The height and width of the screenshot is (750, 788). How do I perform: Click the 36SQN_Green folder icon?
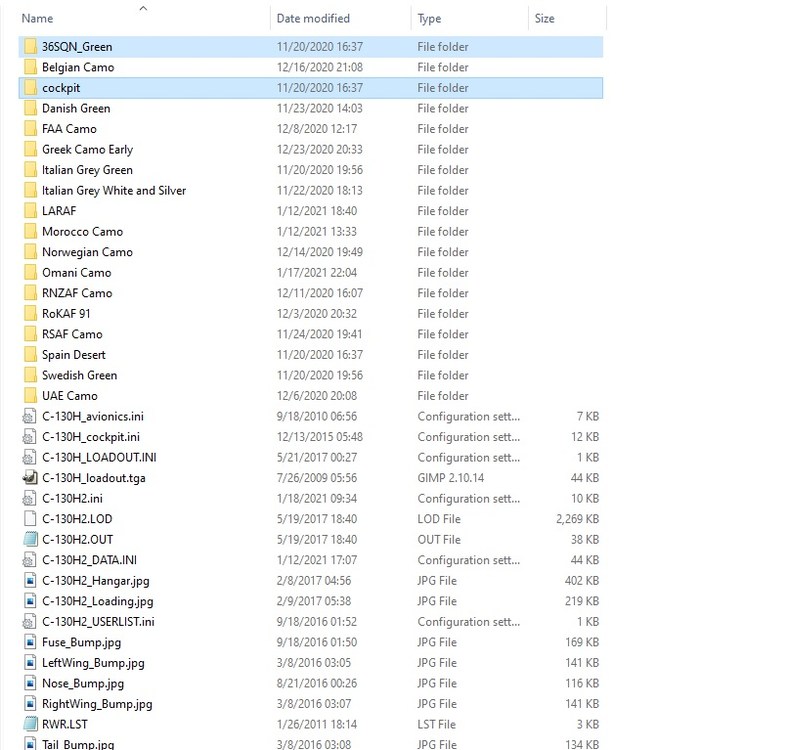point(30,47)
